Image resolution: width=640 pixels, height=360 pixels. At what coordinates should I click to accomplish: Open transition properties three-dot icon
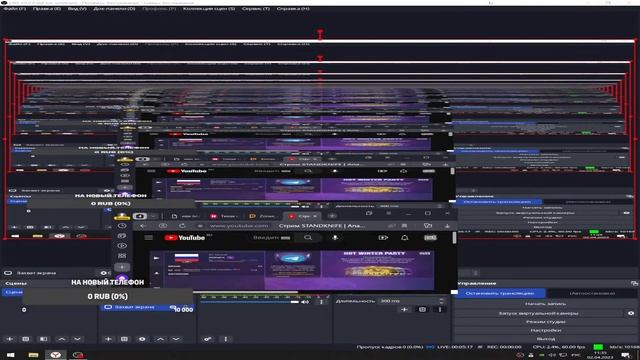[440, 310]
